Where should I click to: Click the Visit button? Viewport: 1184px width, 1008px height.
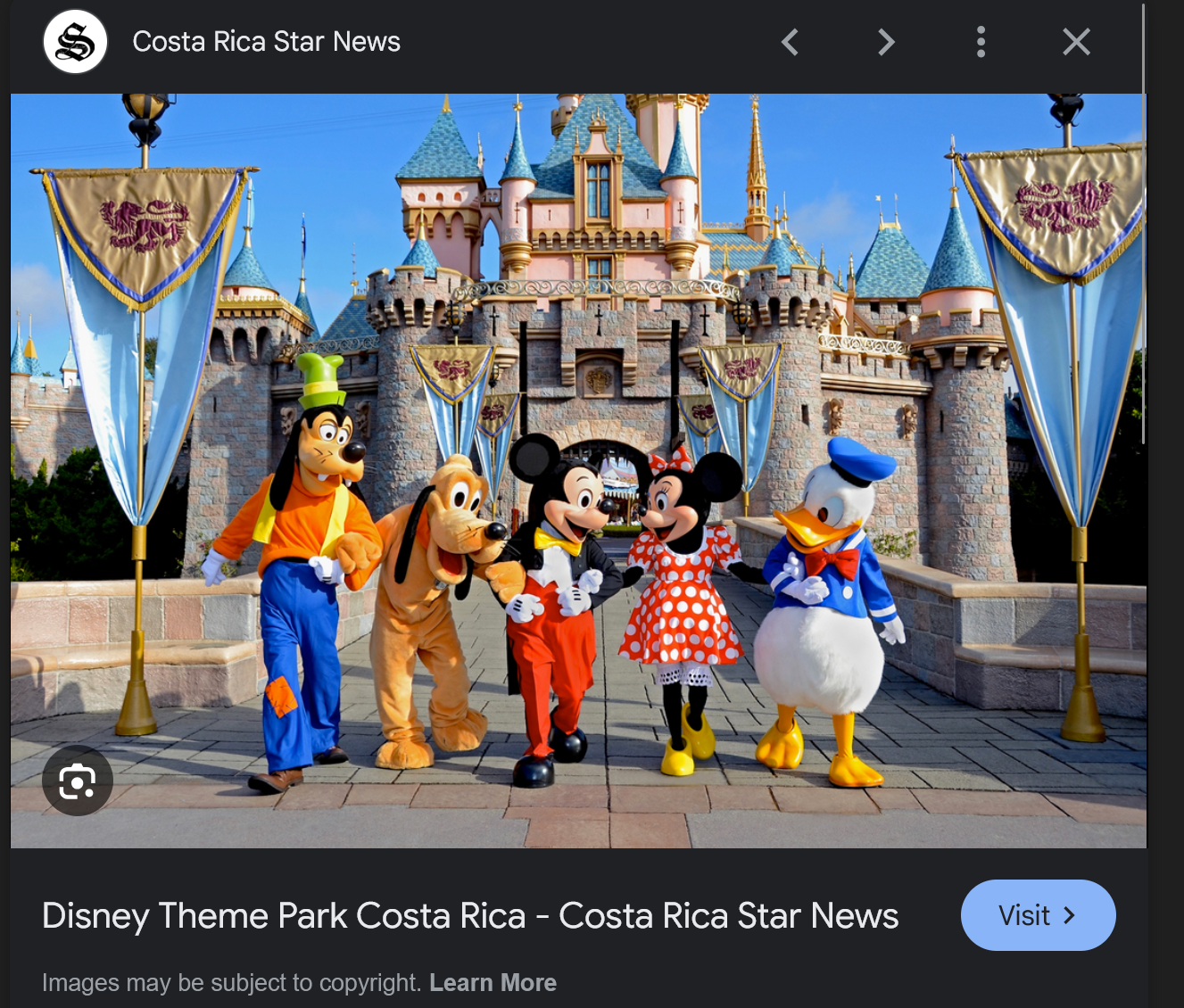tap(1038, 915)
